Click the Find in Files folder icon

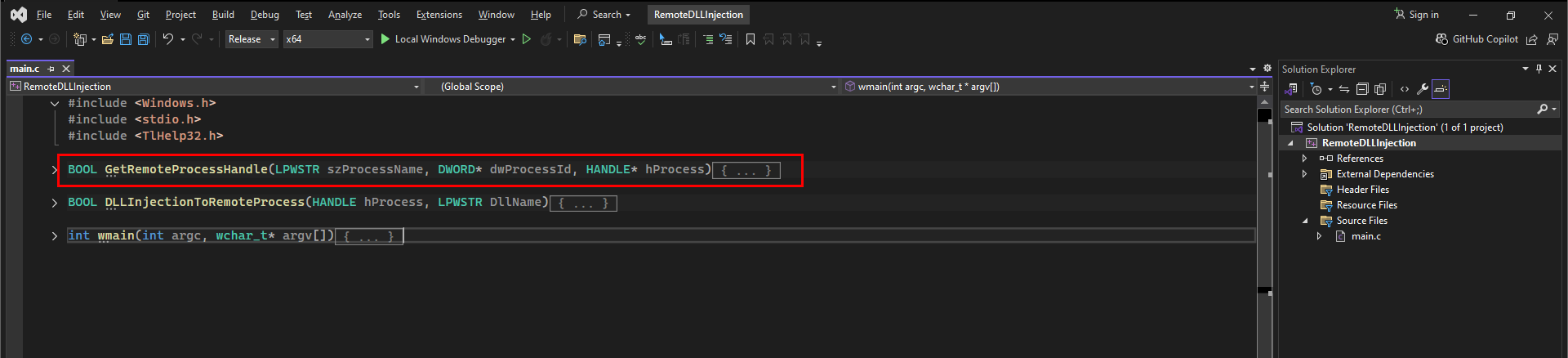pos(580,39)
